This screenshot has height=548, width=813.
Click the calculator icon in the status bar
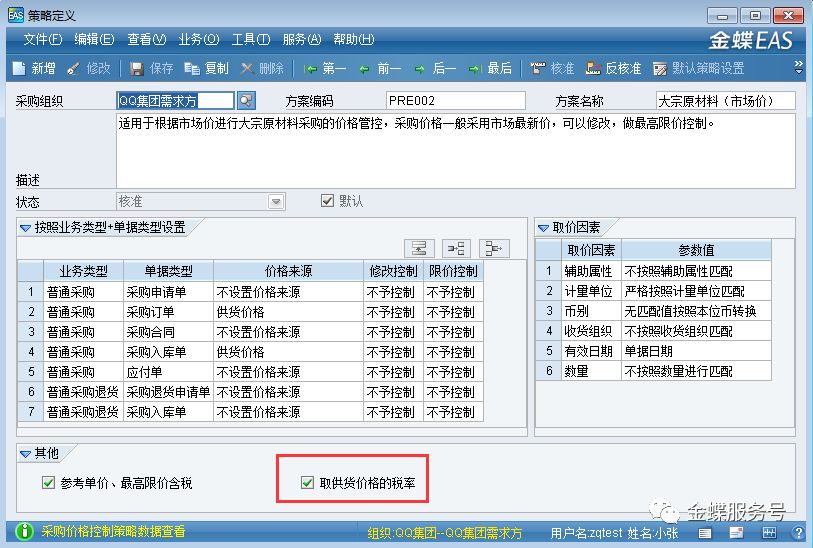[x=769, y=533]
